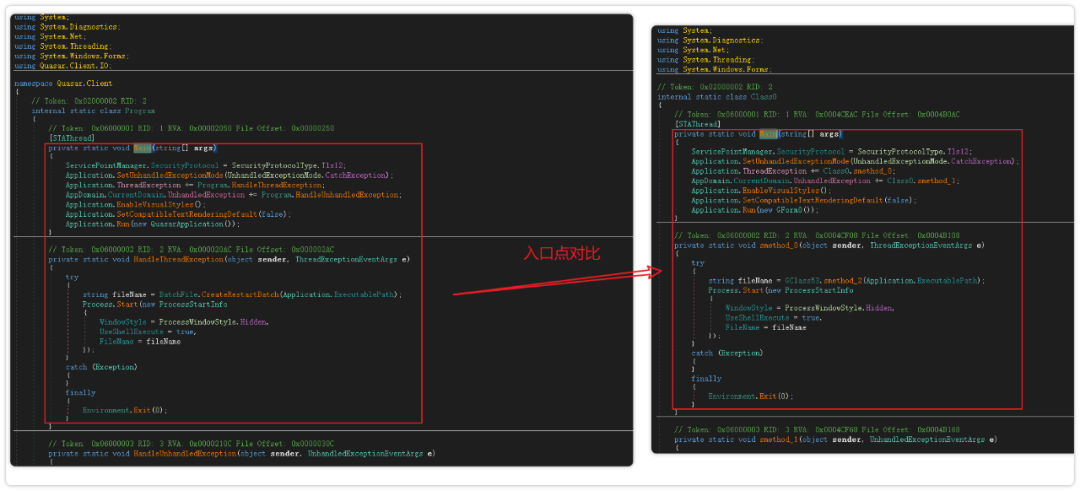Select 'SetCompatibleTextRenderingDefault(false)' in left panel

click(x=178, y=214)
